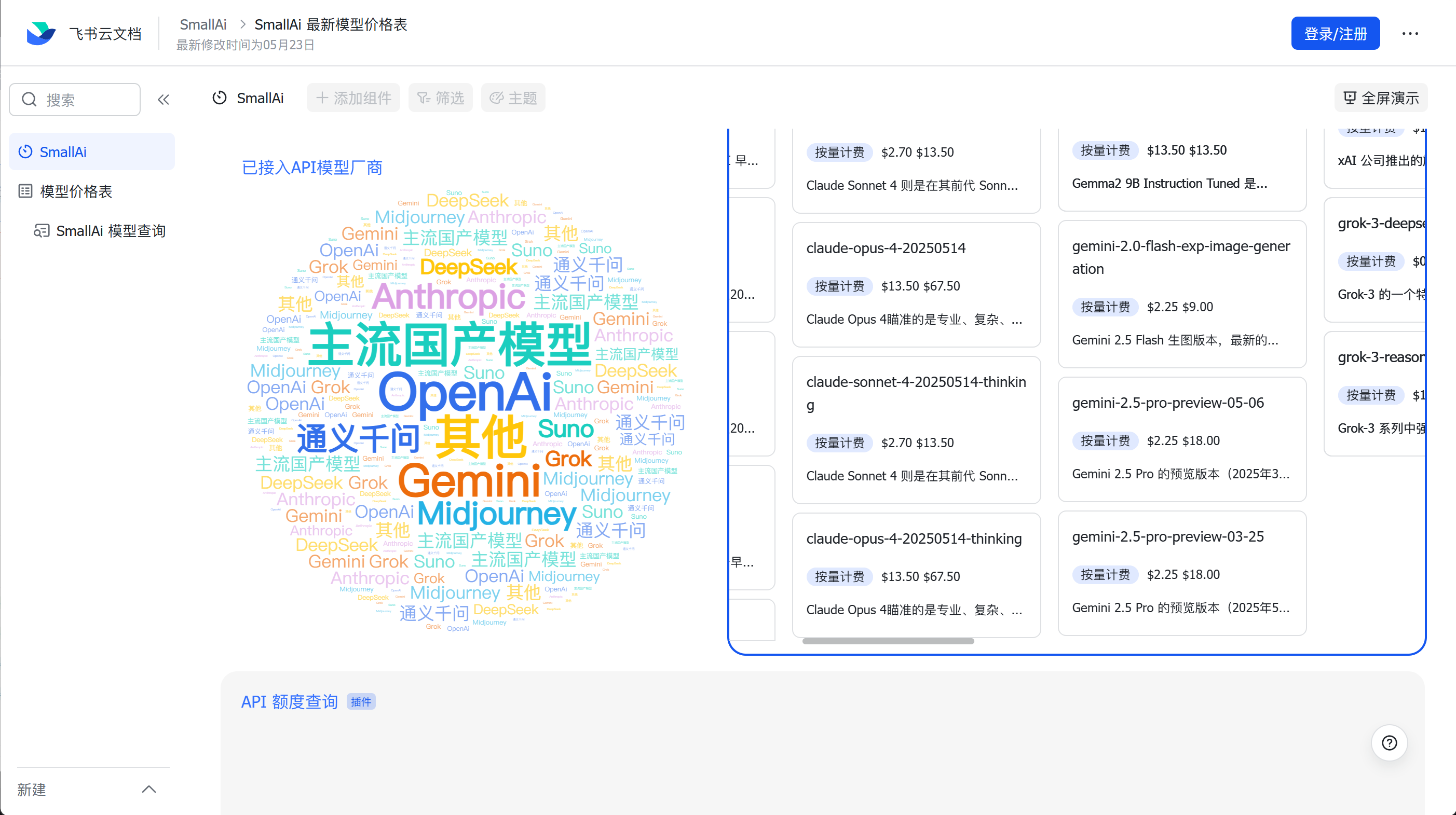Click the 最新修改时间为05月23日 timestamp

click(246, 45)
